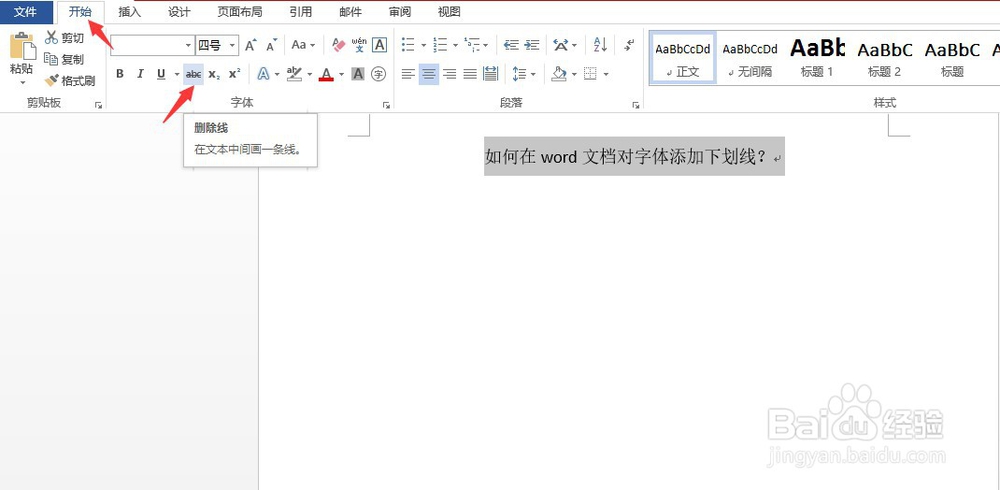Apply text highlight color

(x=294, y=74)
